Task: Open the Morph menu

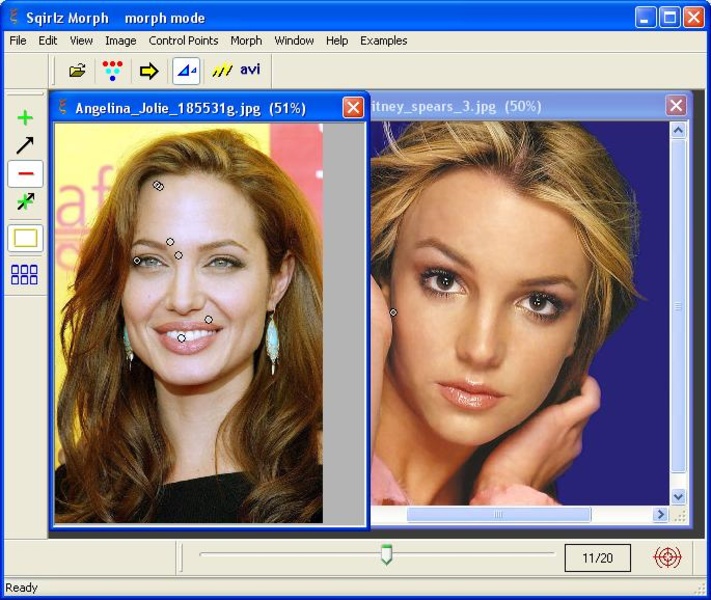Action: (246, 41)
